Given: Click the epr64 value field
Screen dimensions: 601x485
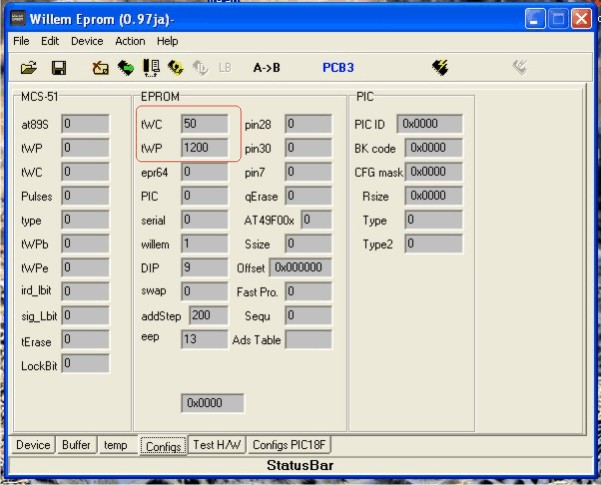Looking at the screenshot, I should [204, 172].
